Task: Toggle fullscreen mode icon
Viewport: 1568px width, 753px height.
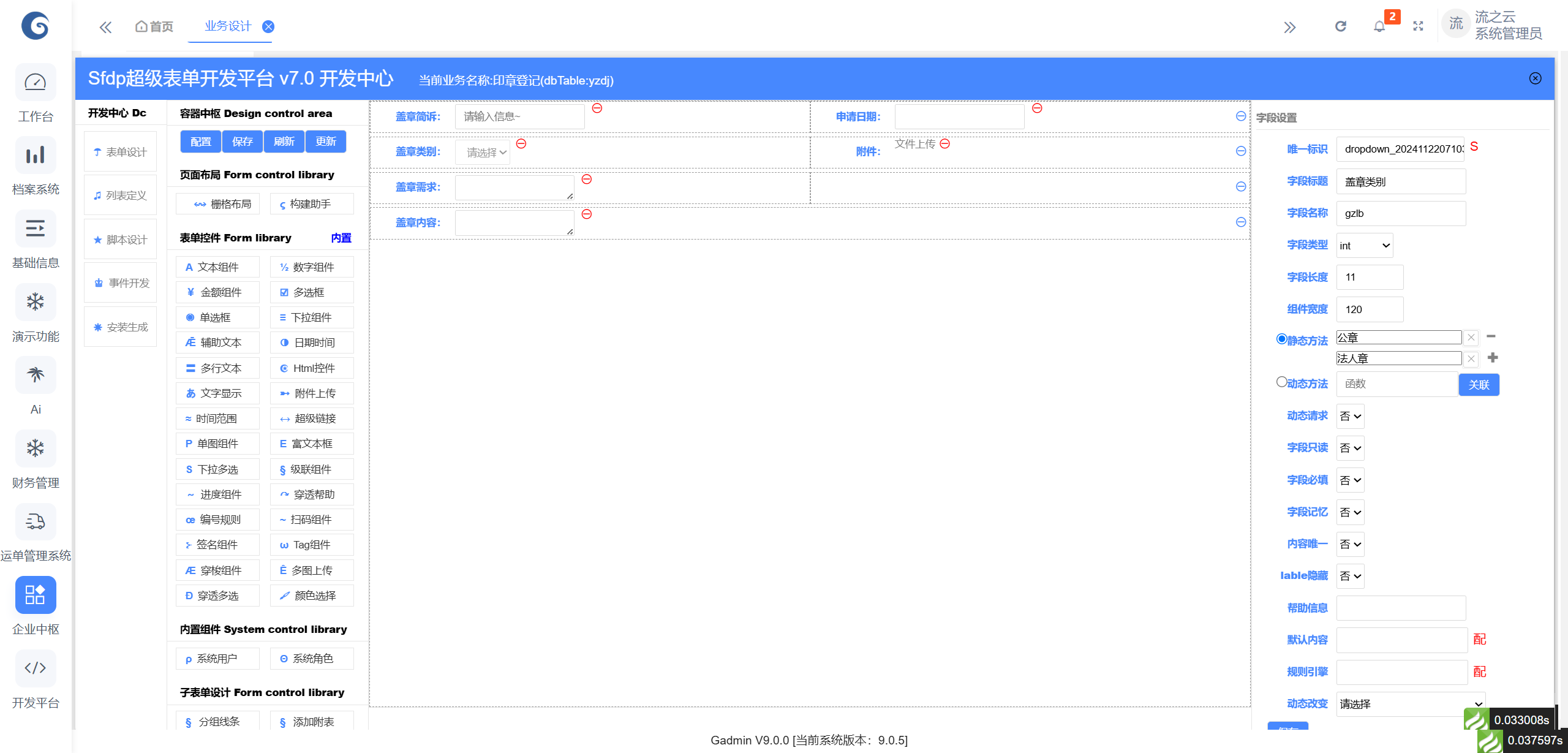Action: [x=1418, y=26]
